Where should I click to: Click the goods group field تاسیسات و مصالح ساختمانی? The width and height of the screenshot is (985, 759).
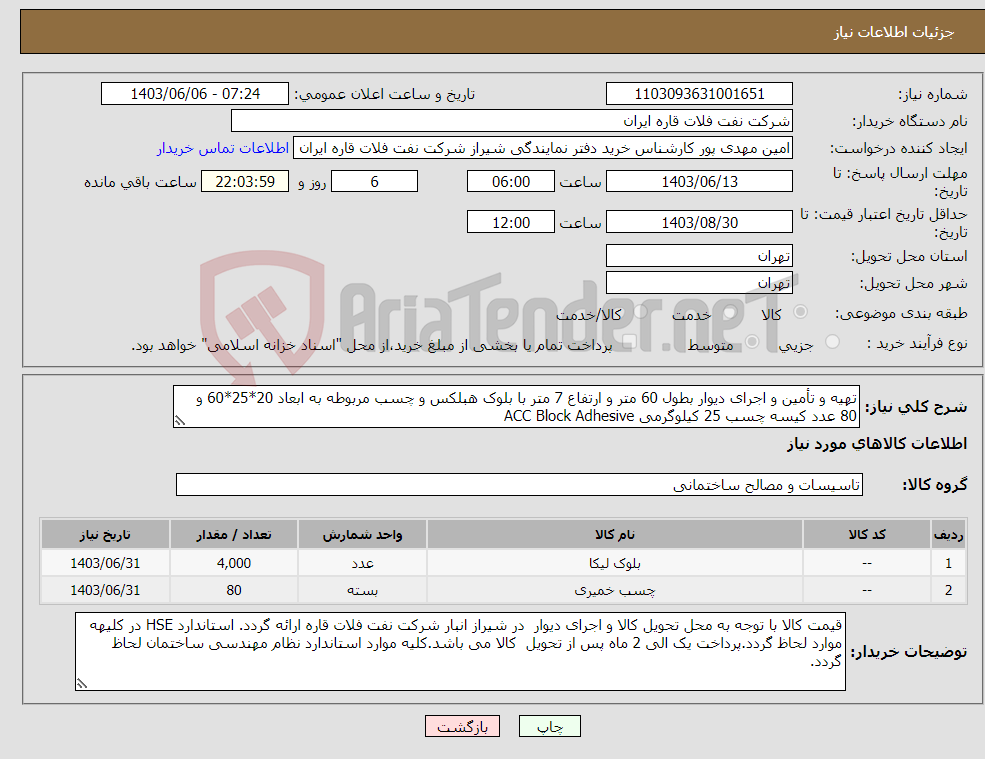click(x=520, y=484)
